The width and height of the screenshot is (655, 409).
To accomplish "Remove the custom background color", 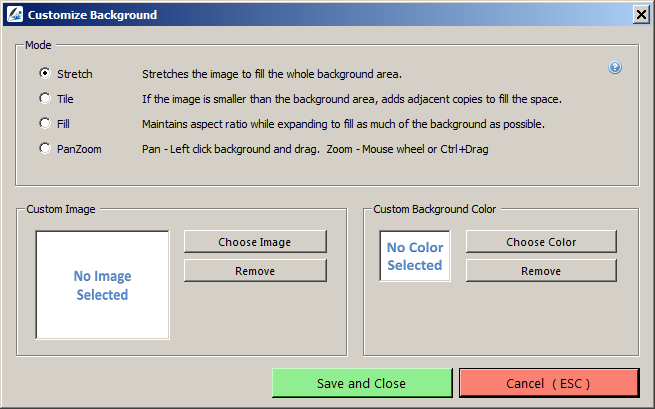I will click(541, 271).
